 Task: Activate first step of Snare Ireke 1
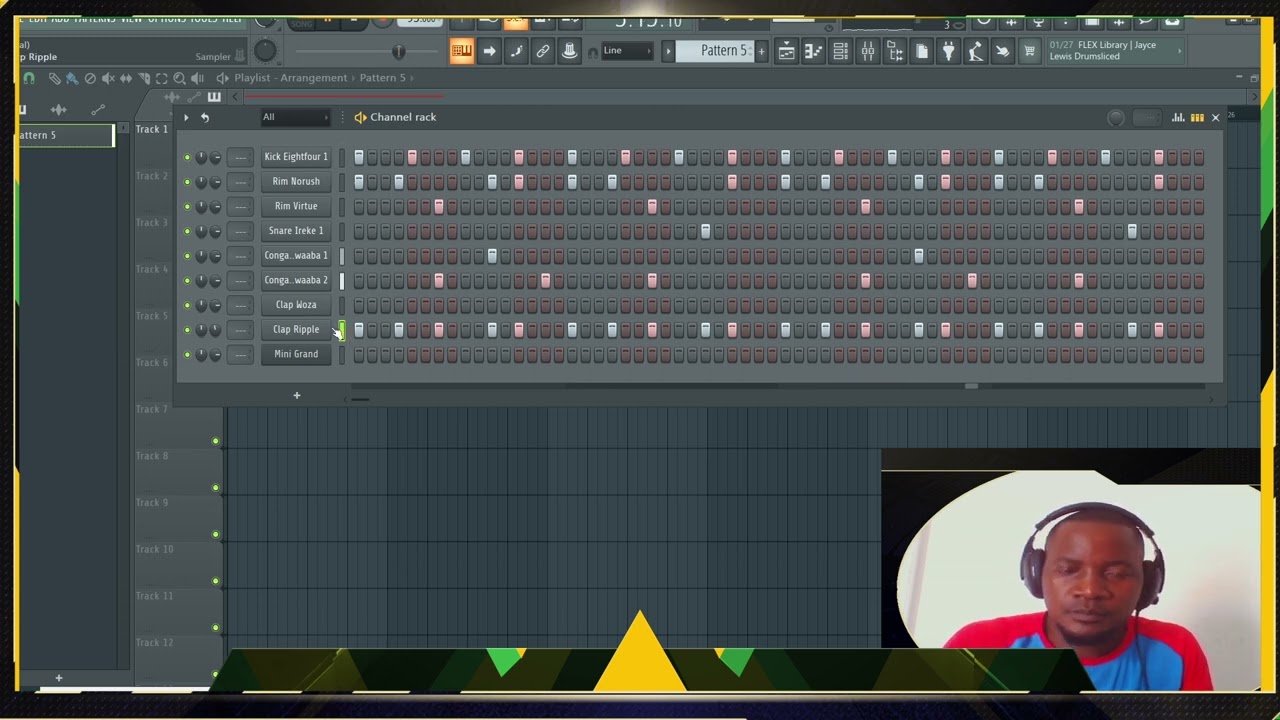[x=359, y=231]
